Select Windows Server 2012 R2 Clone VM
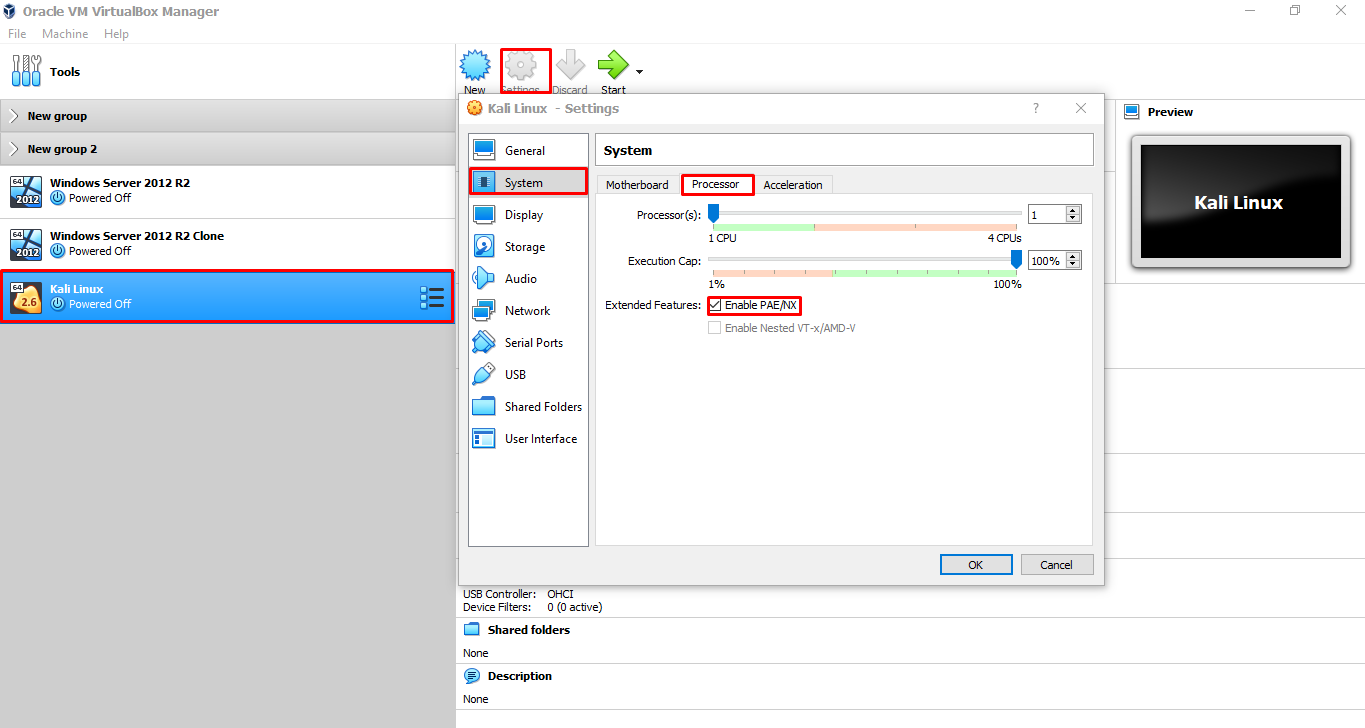The width and height of the screenshot is (1365, 728). [x=227, y=244]
